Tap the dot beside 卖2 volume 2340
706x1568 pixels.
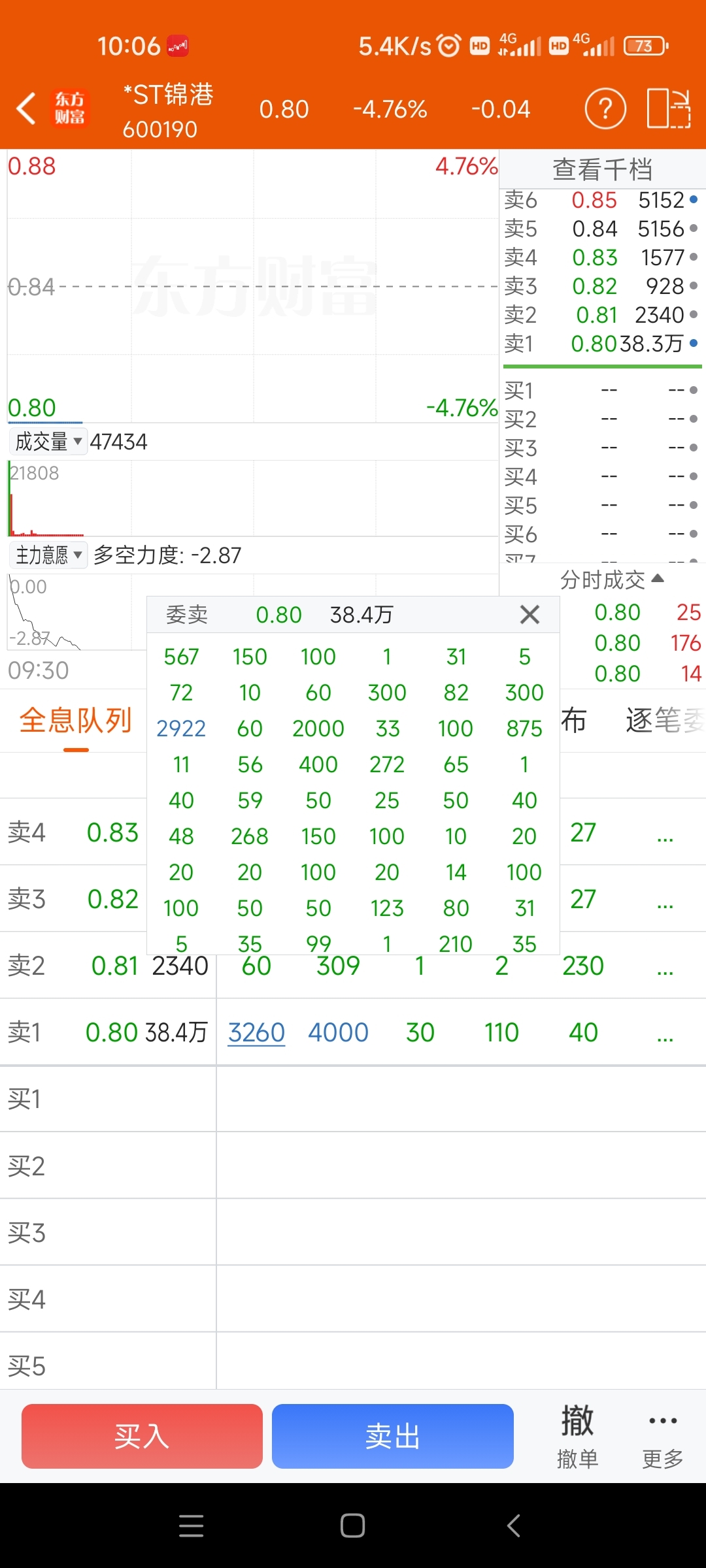(x=694, y=315)
